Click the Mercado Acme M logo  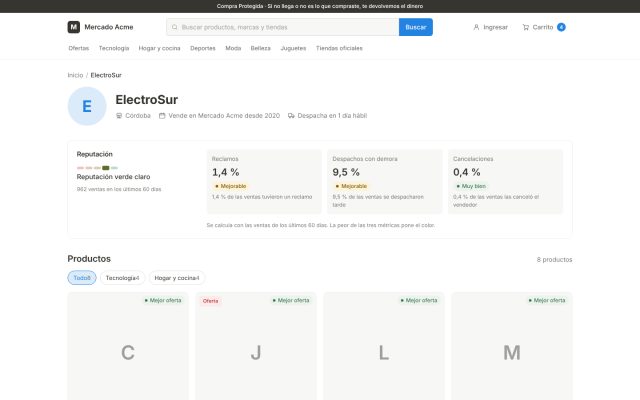(x=73, y=27)
